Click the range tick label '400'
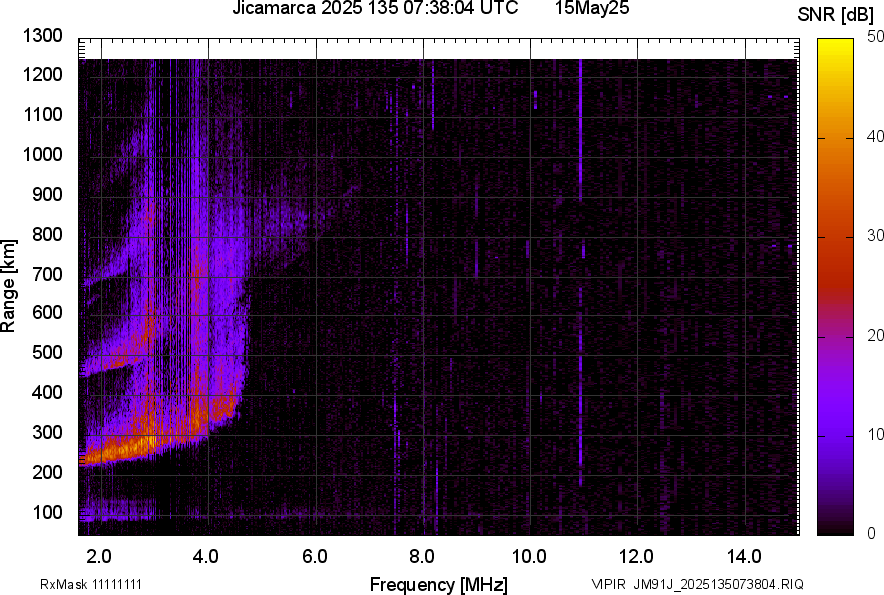This screenshot has width=884, height=595. click(x=47, y=393)
